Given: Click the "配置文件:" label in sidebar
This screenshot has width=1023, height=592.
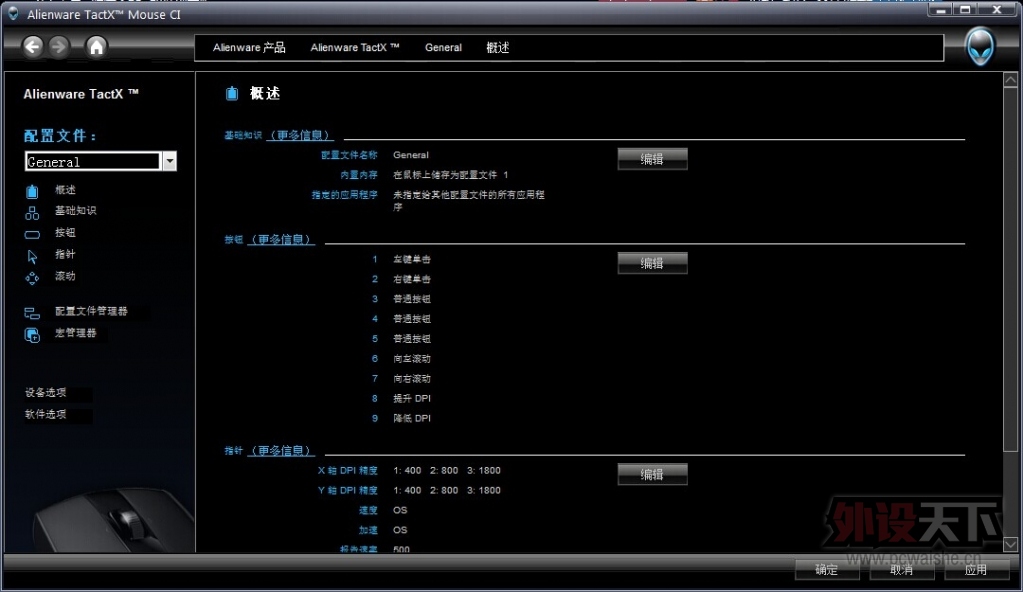Looking at the screenshot, I should click(60, 136).
